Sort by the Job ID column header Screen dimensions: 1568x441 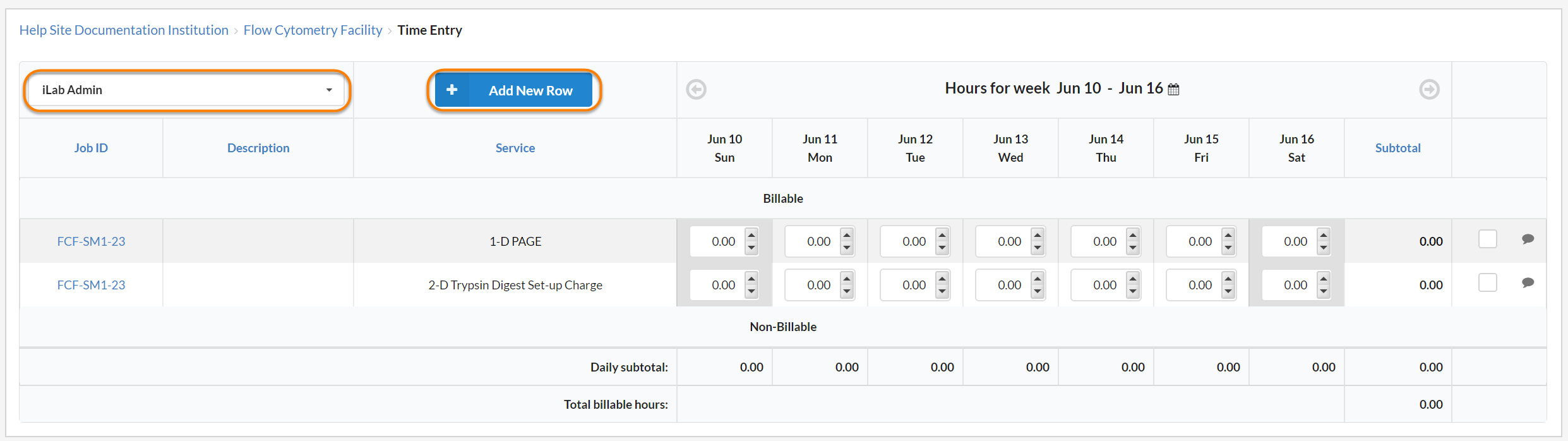pos(91,148)
